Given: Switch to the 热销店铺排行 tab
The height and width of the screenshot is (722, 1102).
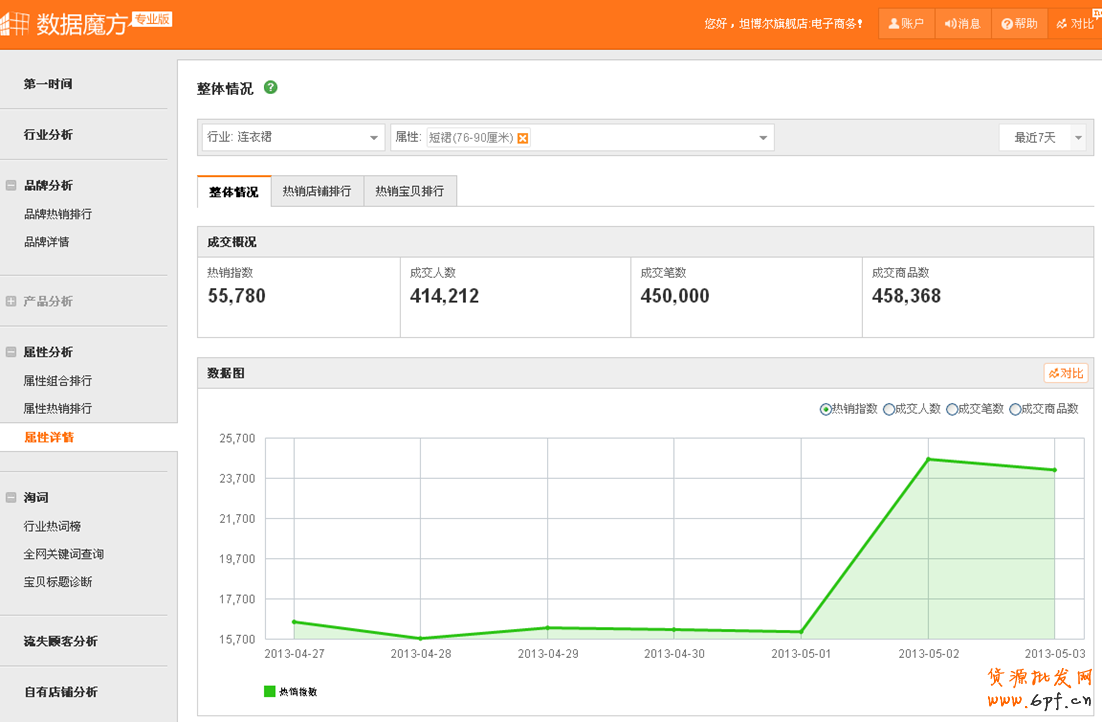Looking at the screenshot, I should coord(316,191).
